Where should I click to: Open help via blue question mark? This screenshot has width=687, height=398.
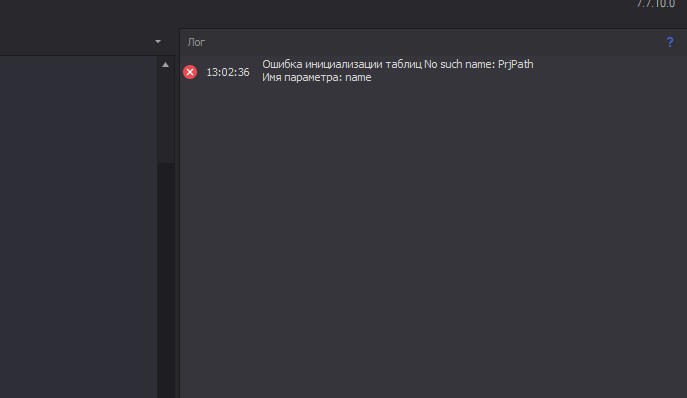tap(670, 42)
